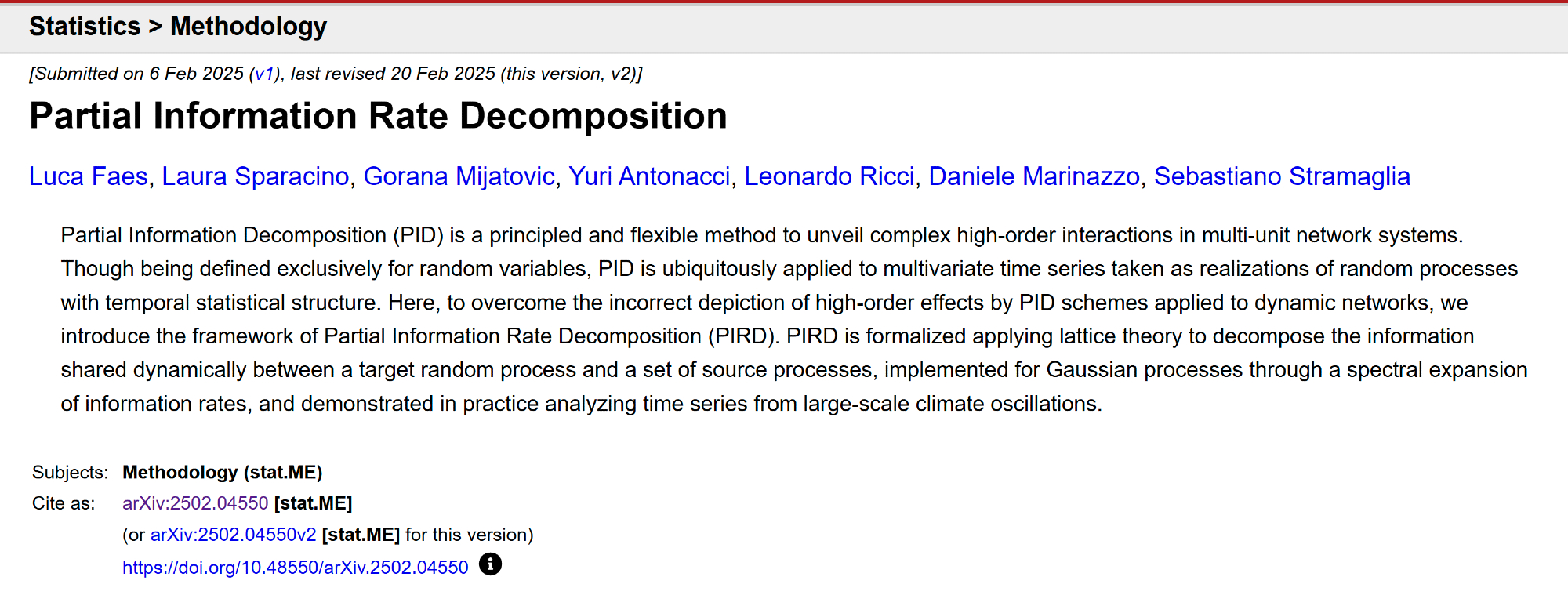Viewport: 1568px width, 595px height.
Task: View papers by Leonardo Ricci
Action: (x=829, y=176)
